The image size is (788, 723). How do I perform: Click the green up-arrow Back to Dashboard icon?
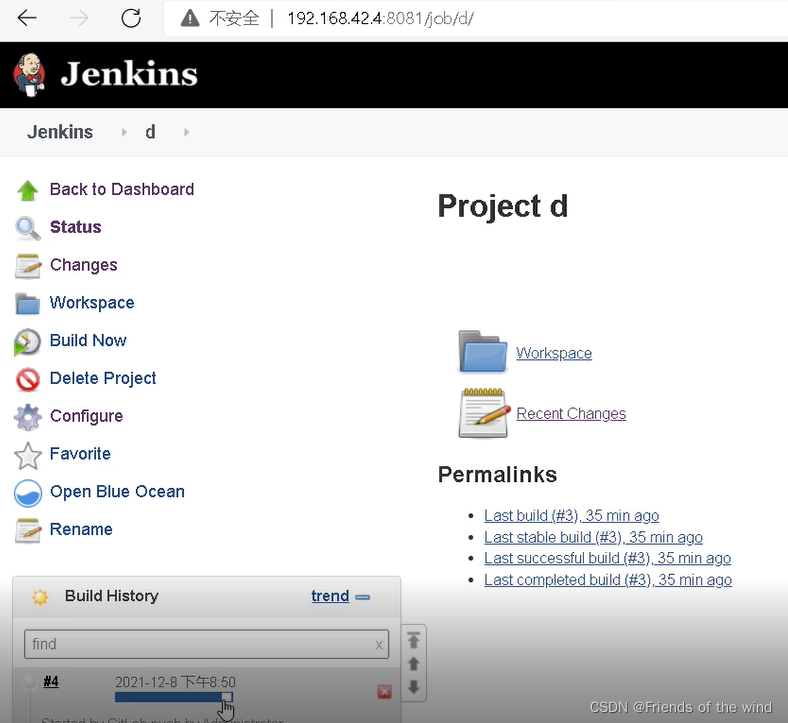28,190
